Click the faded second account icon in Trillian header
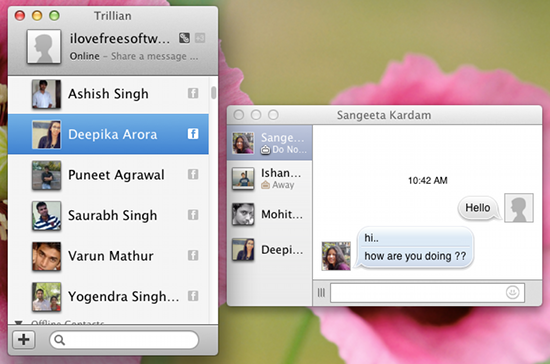 pos(200,38)
